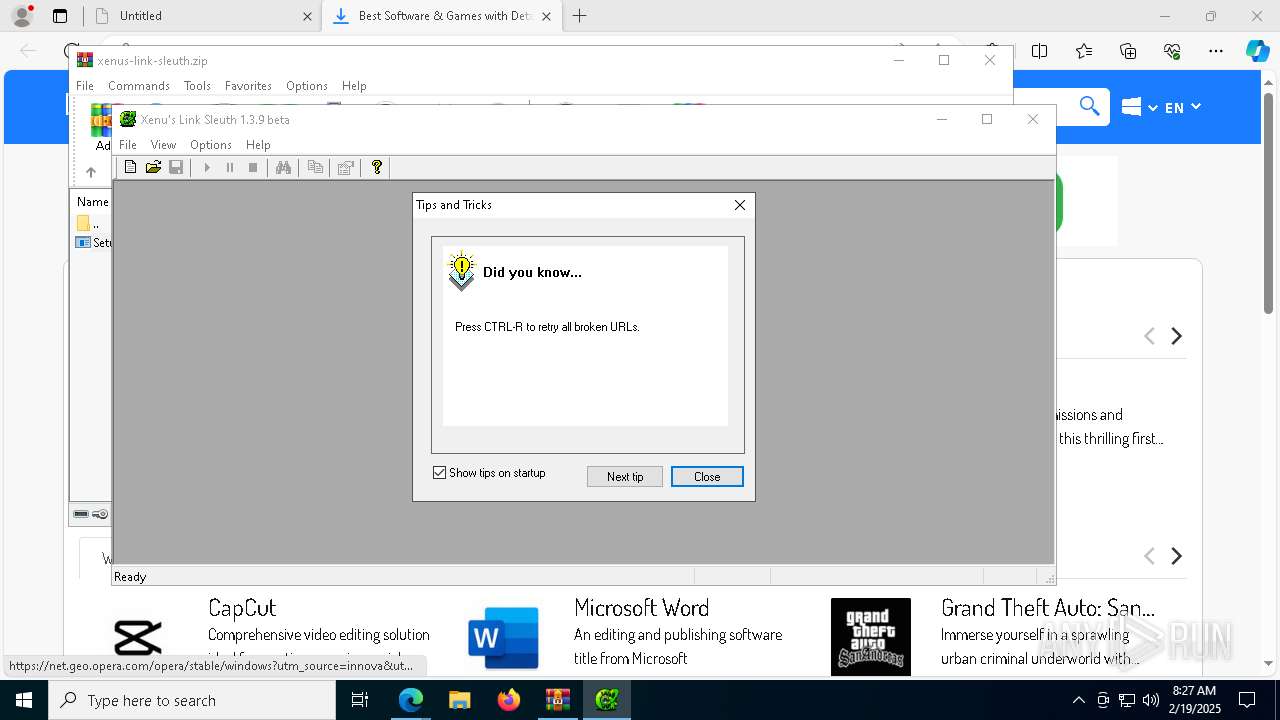Click the Pause icon in Xenu toolbar

230,167
